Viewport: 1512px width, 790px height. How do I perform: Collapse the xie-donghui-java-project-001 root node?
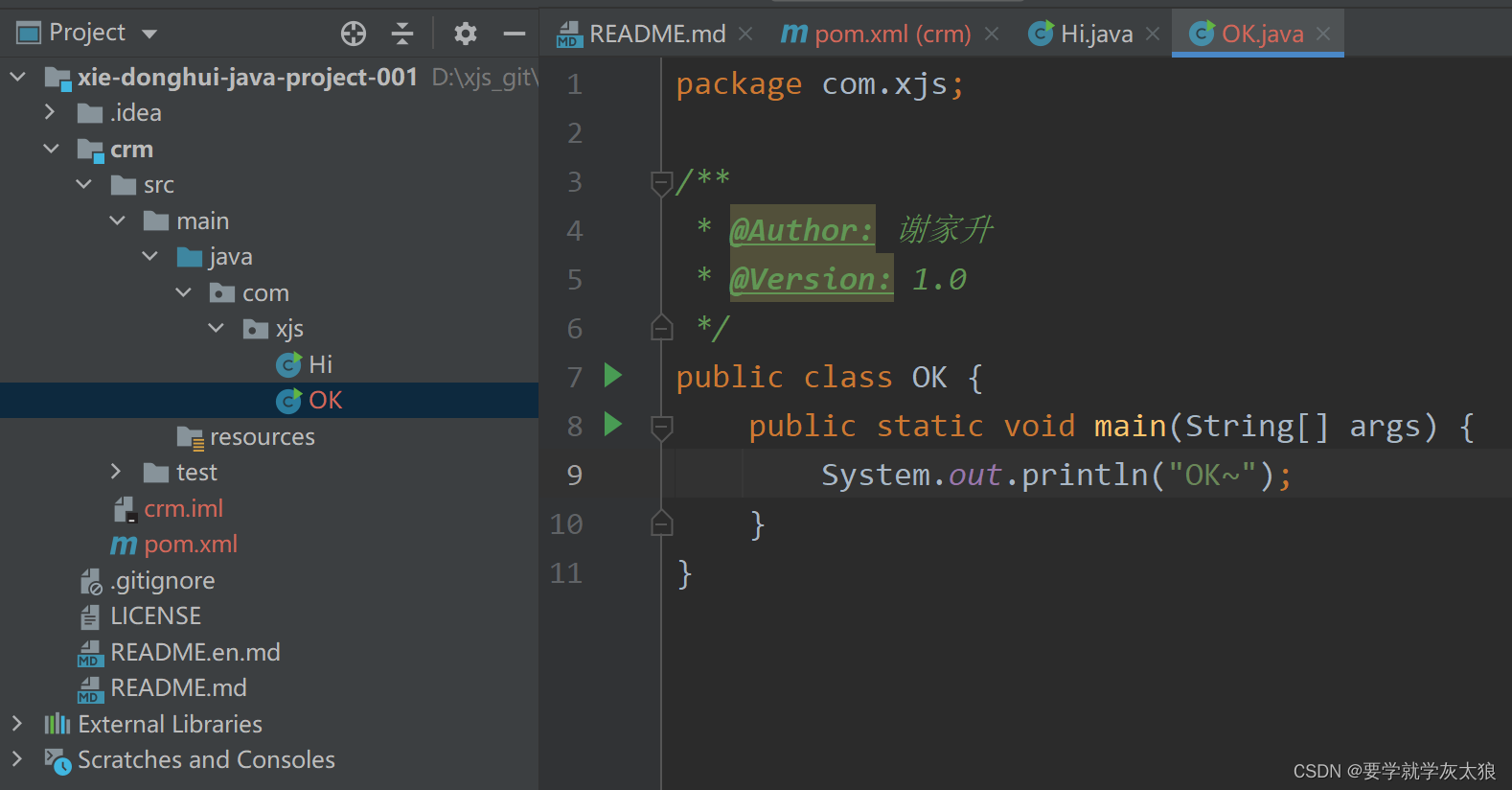pyautogui.click(x=18, y=76)
